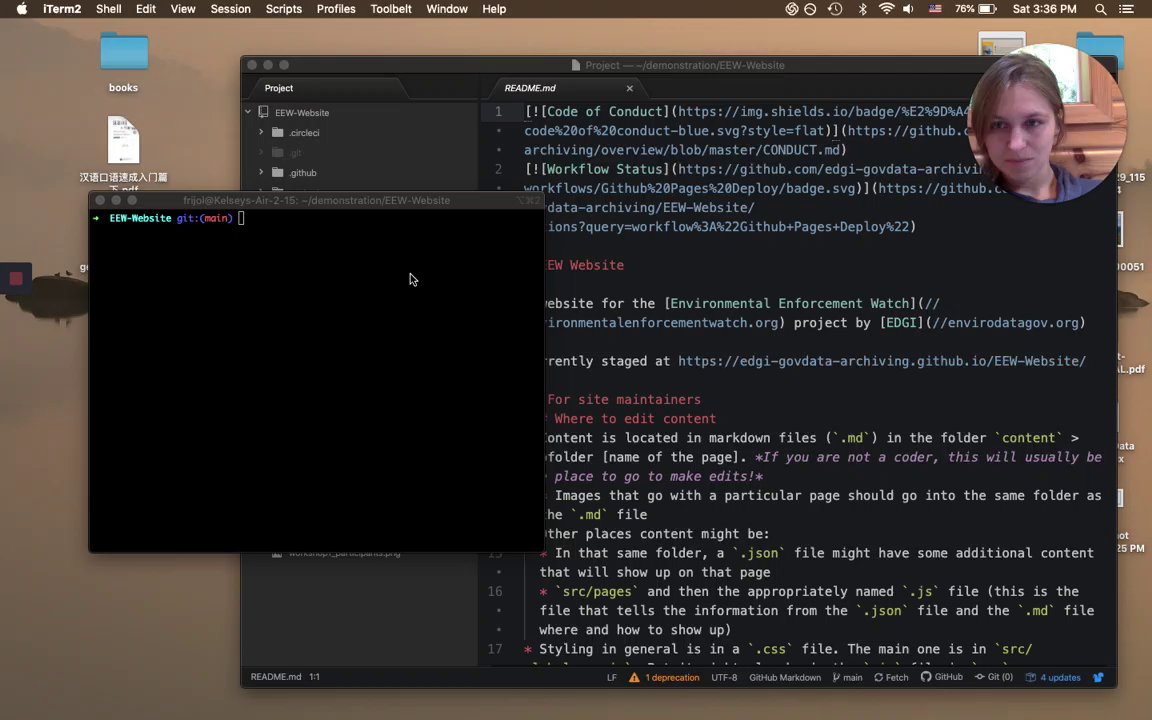This screenshot has width=1152, height=720.
Task: Click the 'Where to edit content' heading text
Action: (635, 419)
